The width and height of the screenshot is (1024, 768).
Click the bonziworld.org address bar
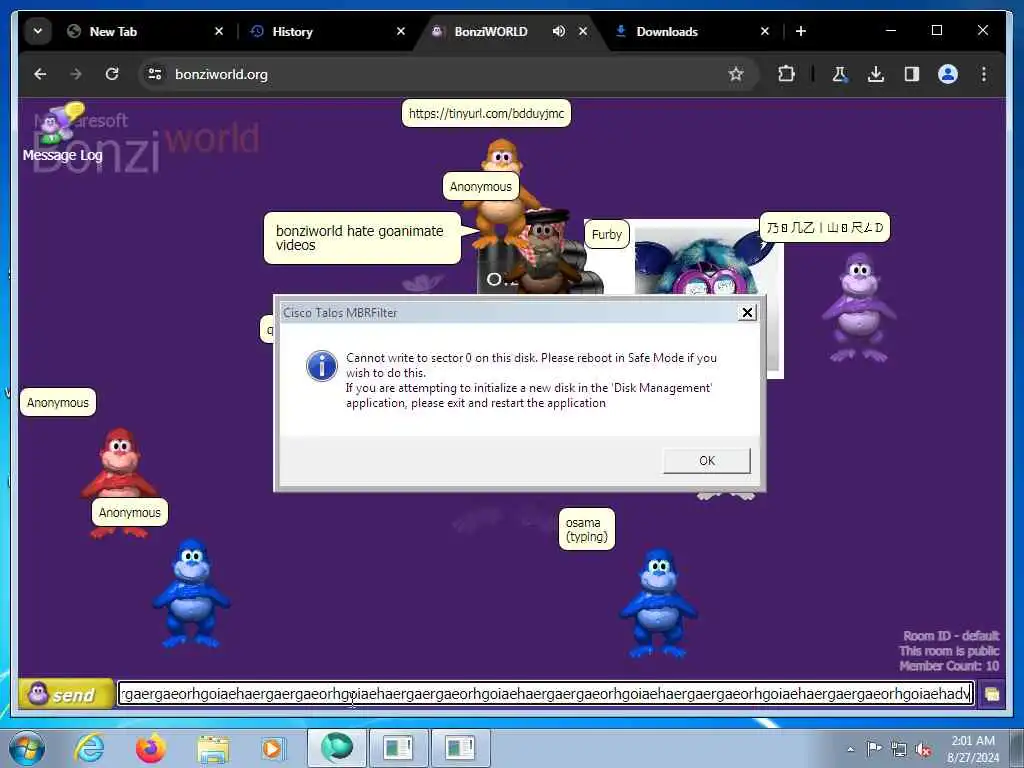[x=447, y=74]
